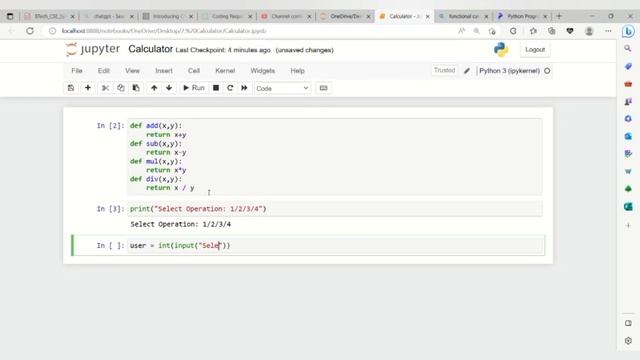Open cell type dropdown showing Code
Image resolution: width=640 pixels, height=360 pixels.
click(x=282, y=88)
